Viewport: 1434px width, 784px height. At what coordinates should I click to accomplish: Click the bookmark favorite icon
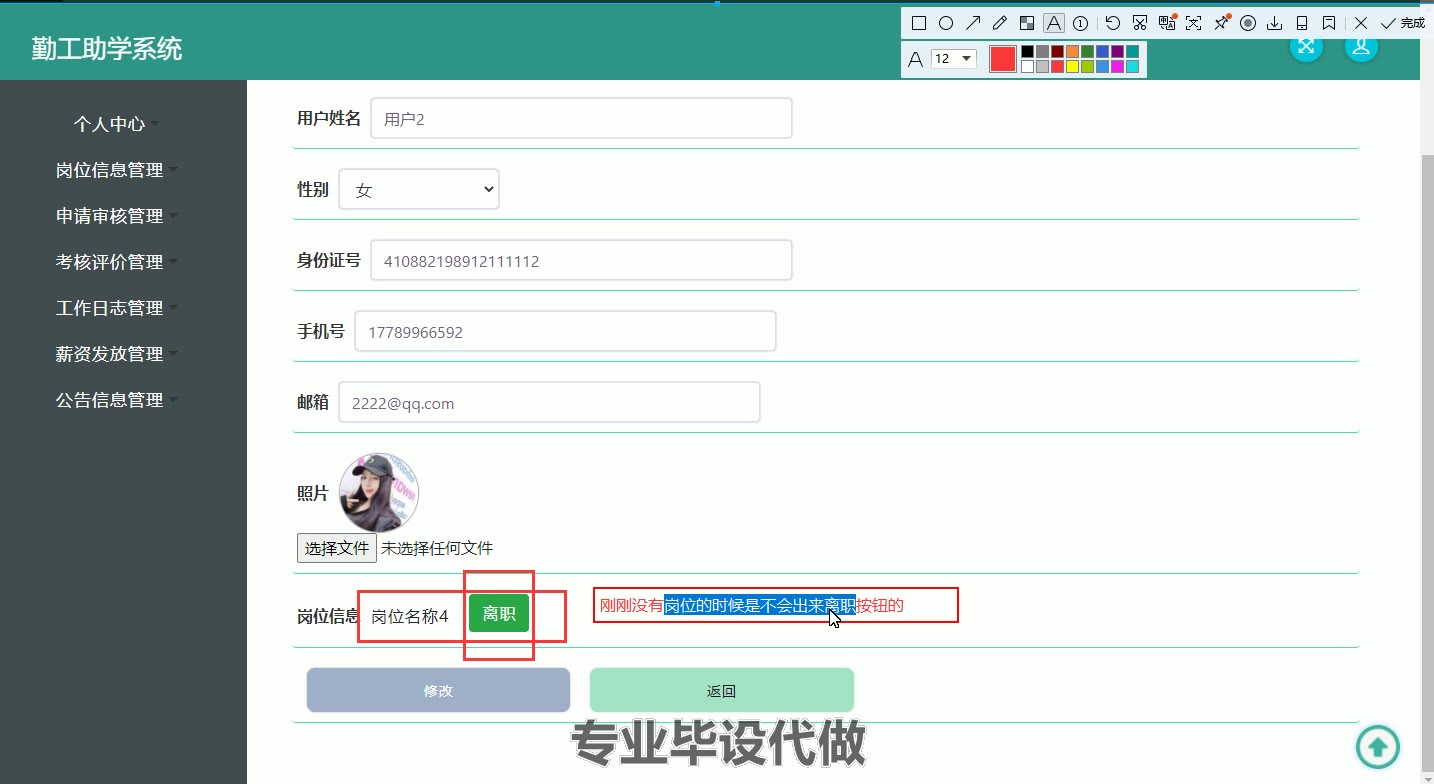1329,23
